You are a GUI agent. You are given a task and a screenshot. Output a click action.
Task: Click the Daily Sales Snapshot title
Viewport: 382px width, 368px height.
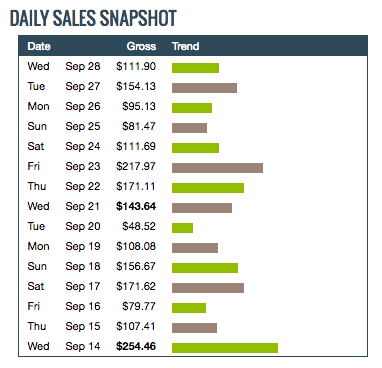[93, 18]
